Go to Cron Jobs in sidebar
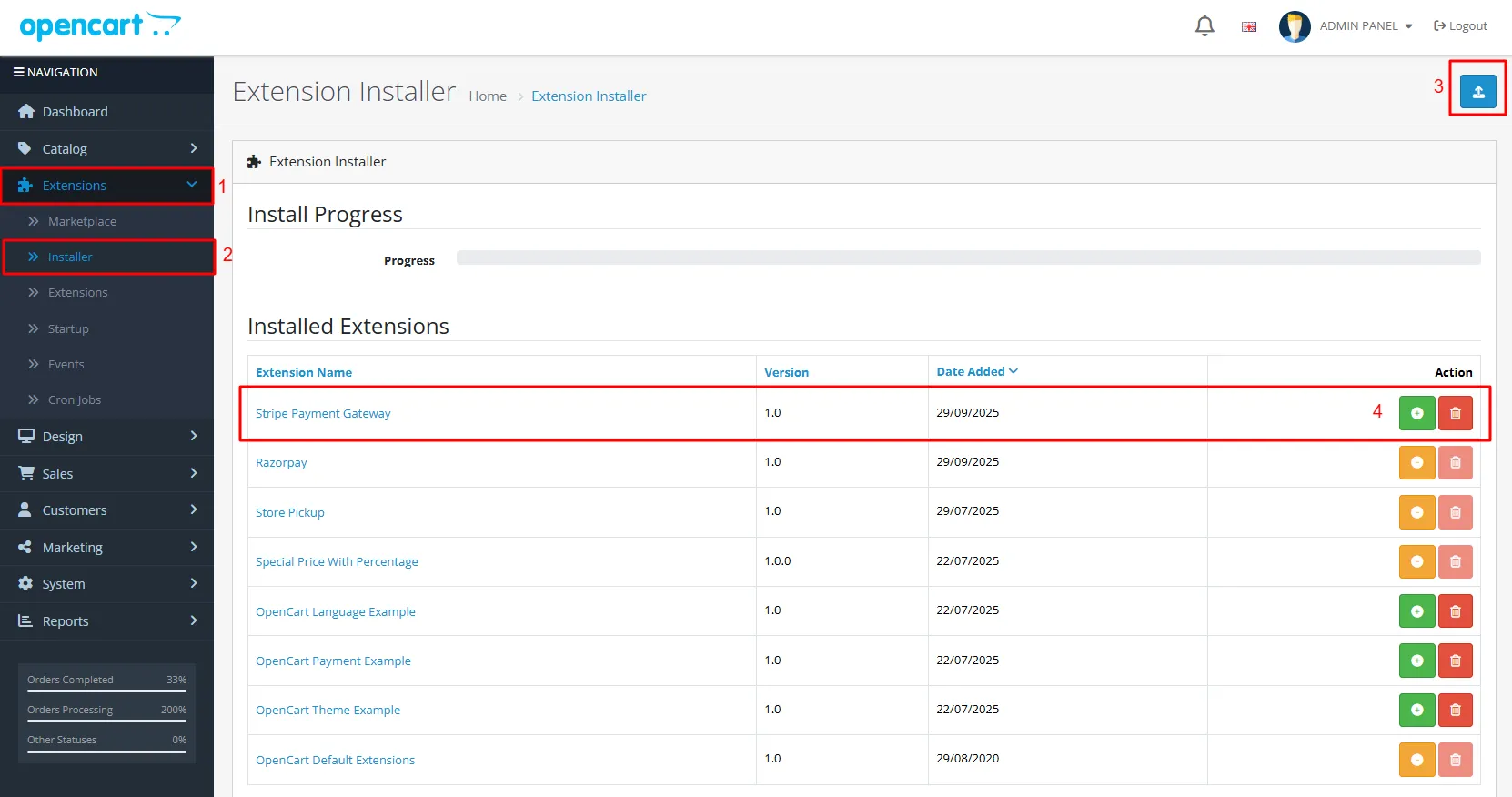The height and width of the screenshot is (797, 1512). (x=75, y=399)
